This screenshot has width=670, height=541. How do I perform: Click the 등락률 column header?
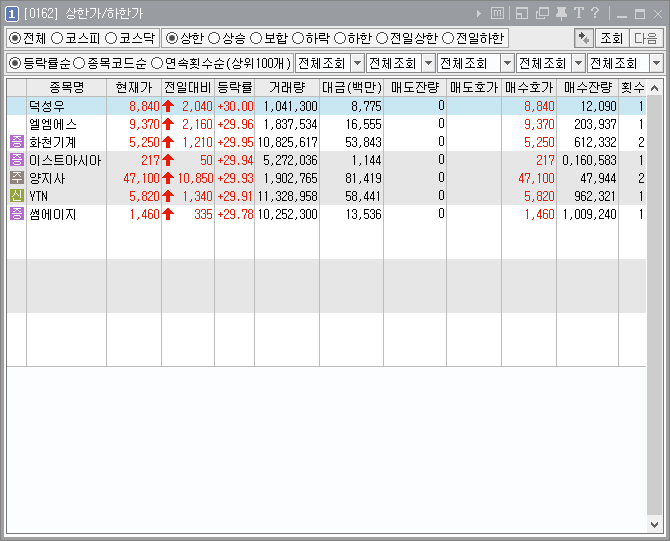tap(235, 88)
